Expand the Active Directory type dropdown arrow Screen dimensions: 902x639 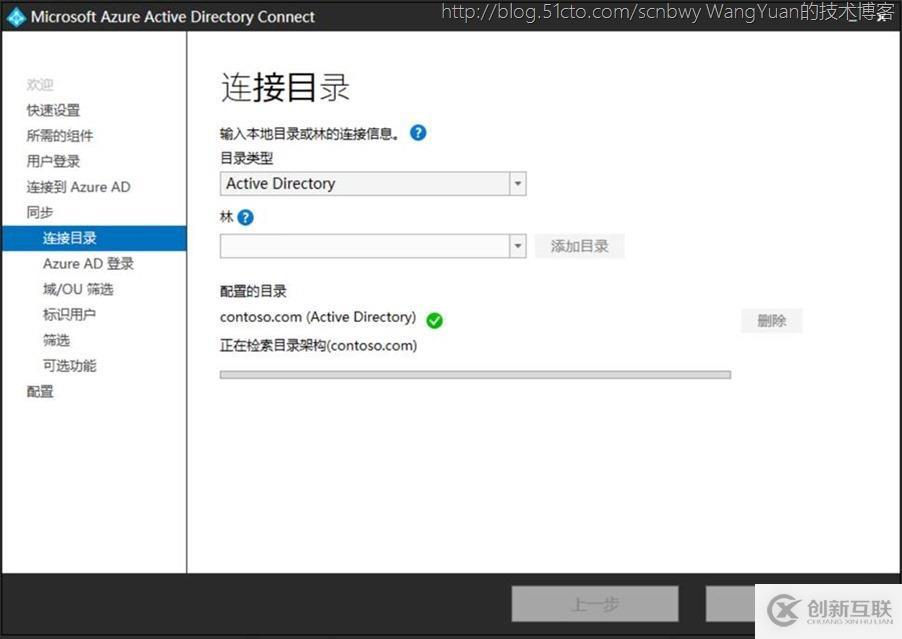click(518, 183)
